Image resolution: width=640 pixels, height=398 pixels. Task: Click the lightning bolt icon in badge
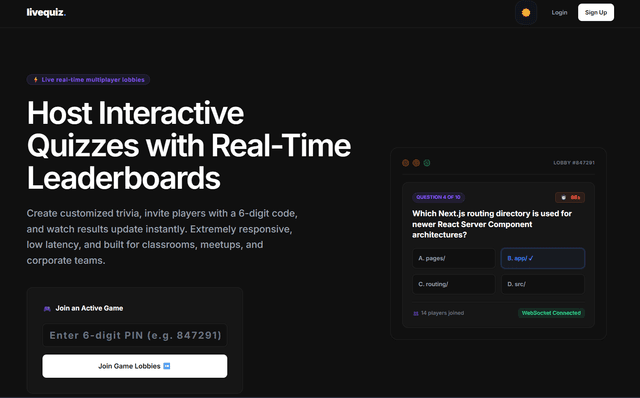pos(36,80)
